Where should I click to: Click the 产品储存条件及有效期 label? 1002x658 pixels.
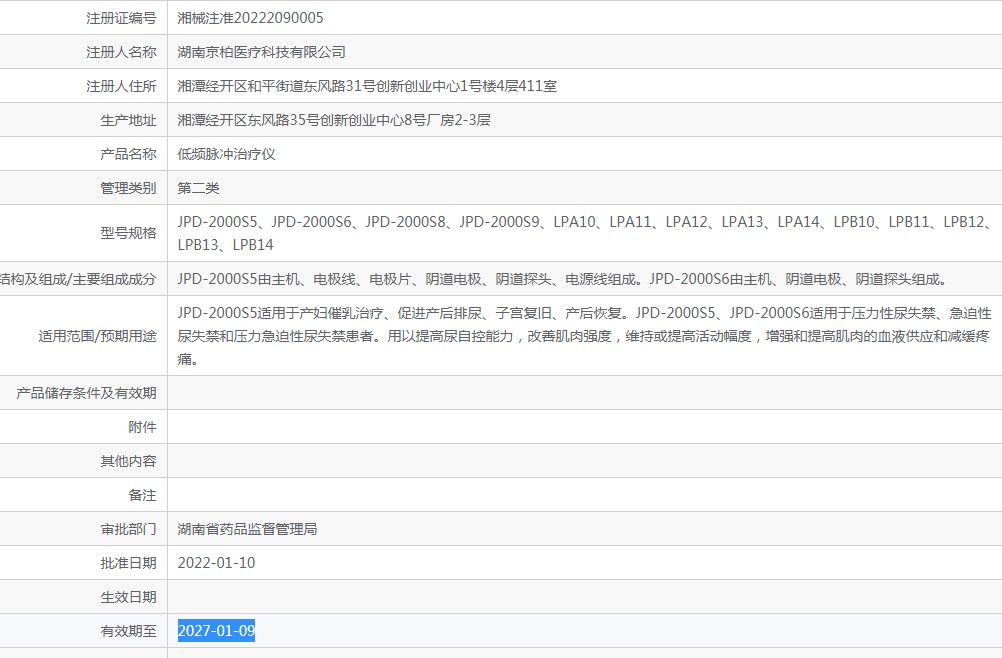click(x=86, y=393)
